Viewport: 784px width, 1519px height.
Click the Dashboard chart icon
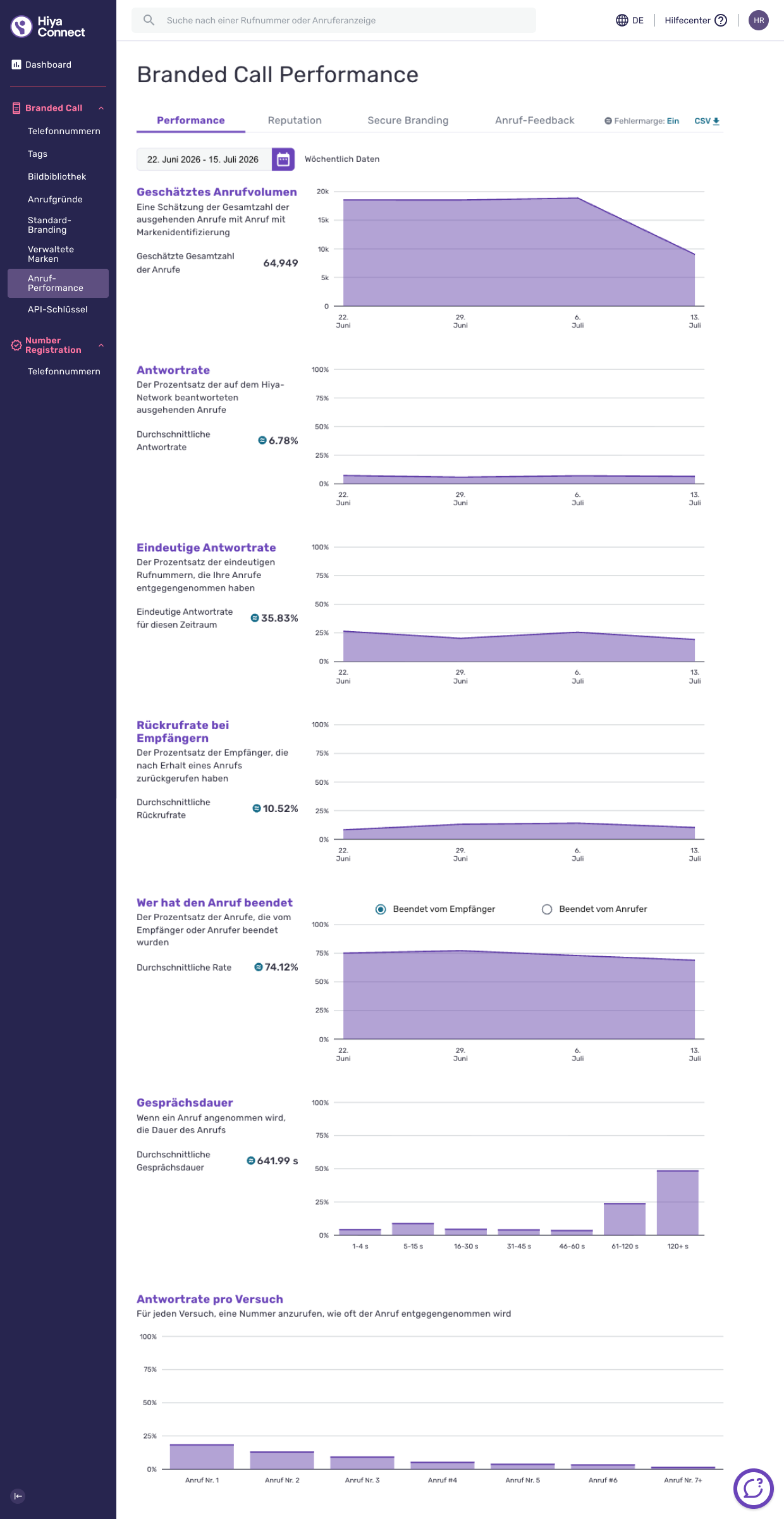coord(16,65)
